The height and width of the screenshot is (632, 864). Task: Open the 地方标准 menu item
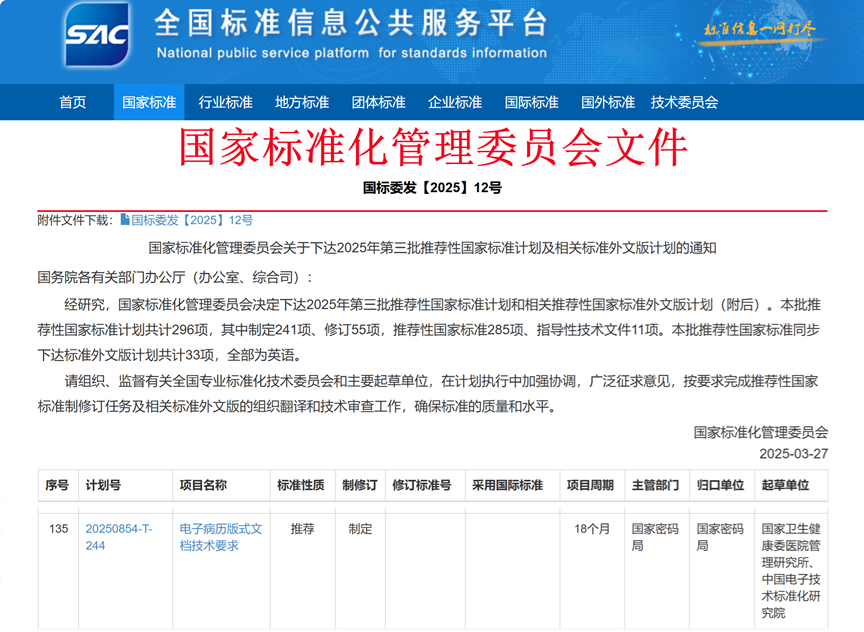coord(302,102)
